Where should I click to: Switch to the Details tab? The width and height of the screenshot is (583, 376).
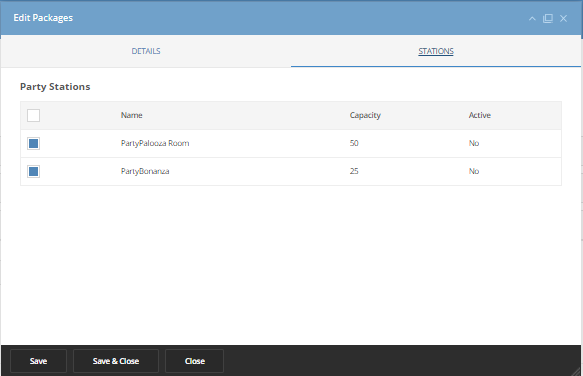point(146,51)
